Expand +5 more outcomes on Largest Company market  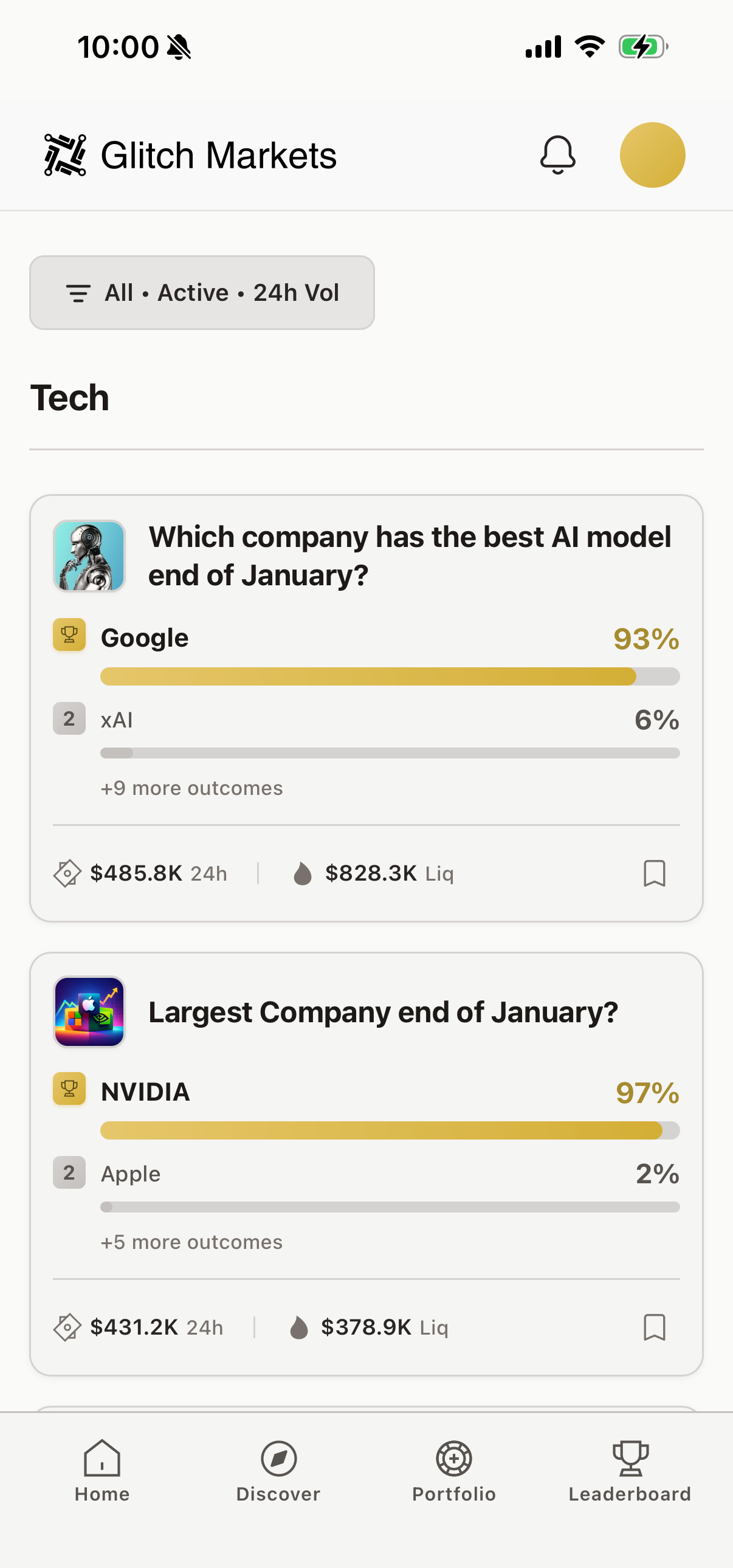coord(191,1242)
